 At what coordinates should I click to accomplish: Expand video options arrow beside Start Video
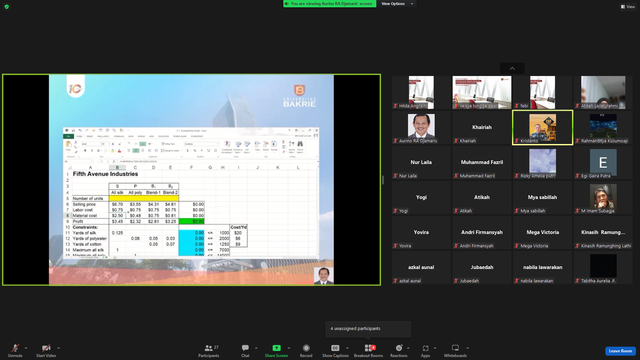pyautogui.click(x=58, y=348)
